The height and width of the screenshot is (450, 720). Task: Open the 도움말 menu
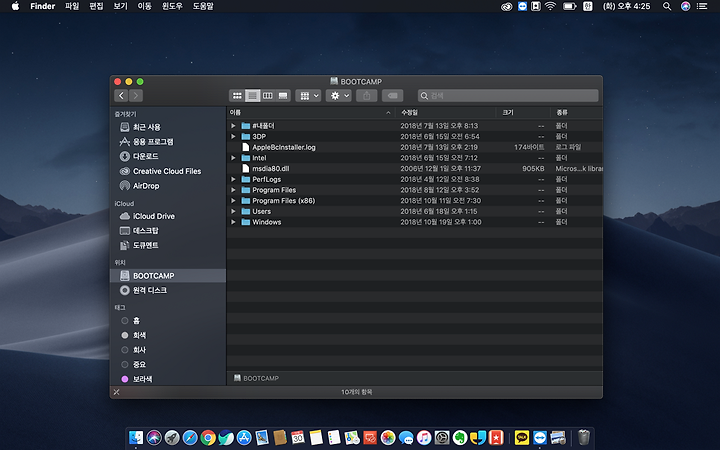(203, 6)
